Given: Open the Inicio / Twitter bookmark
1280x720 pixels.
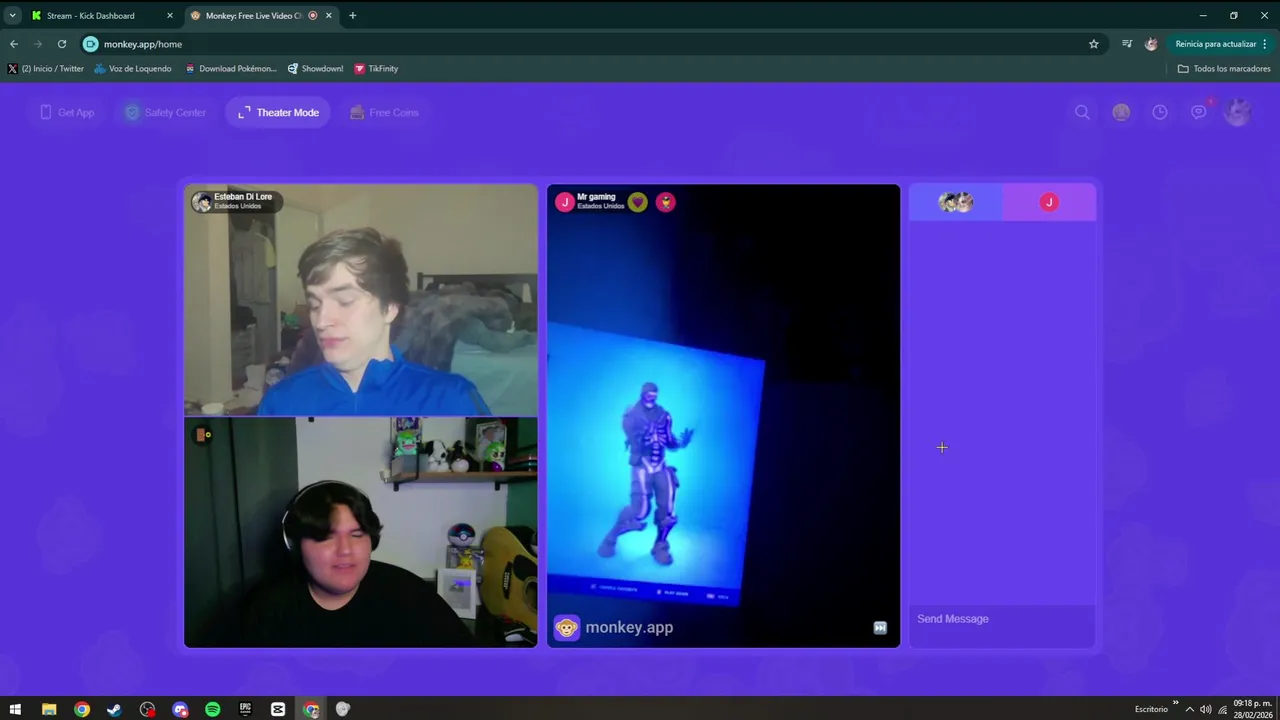Looking at the screenshot, I should (x=46, y=69).
